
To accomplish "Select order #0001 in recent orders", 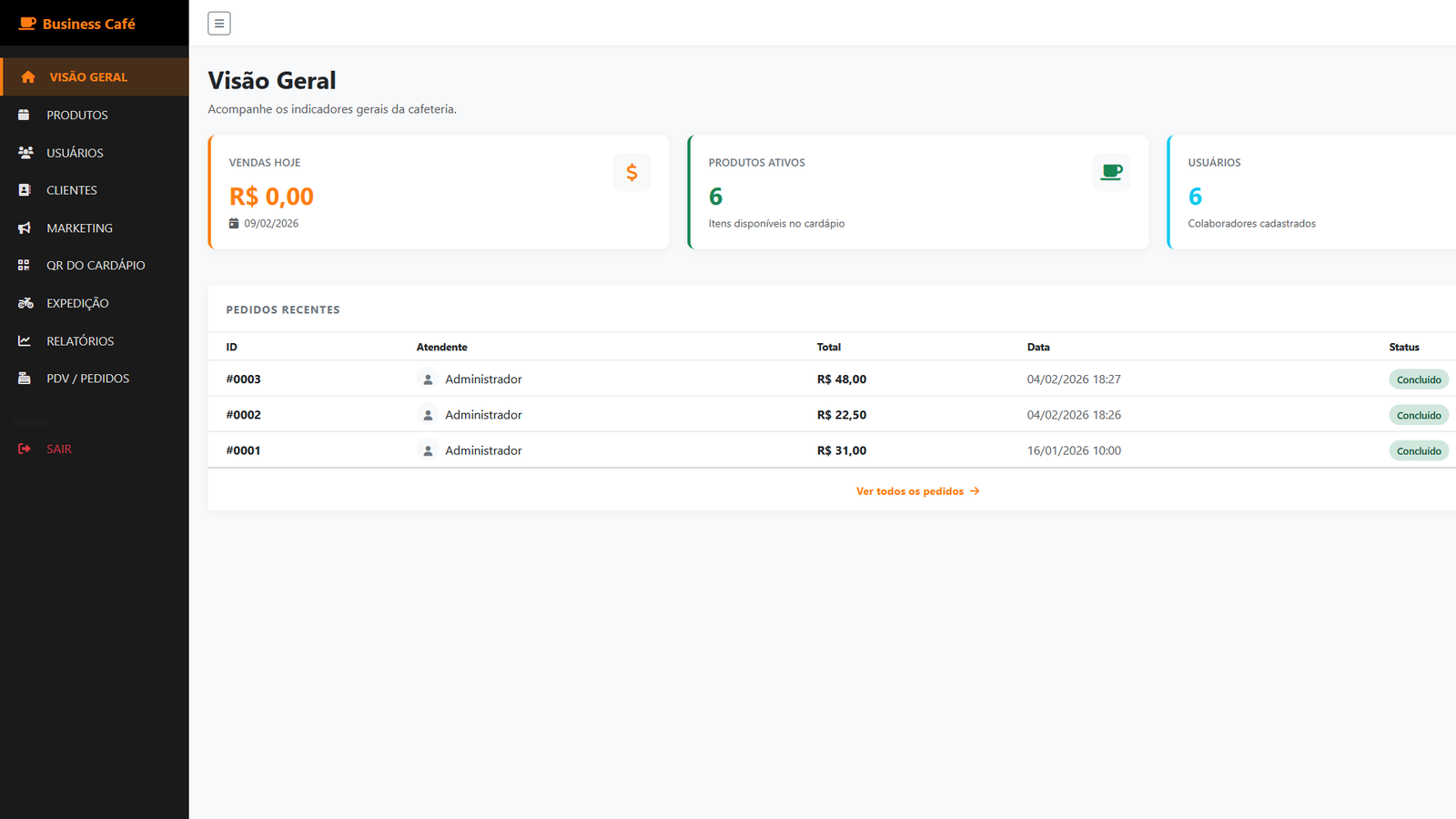I will [x=243, y=450].
